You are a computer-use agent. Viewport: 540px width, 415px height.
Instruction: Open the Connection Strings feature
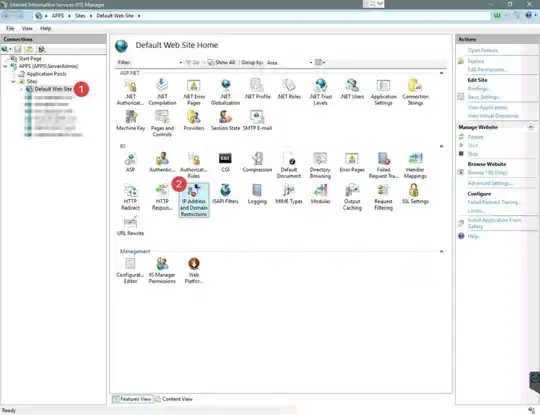pos(415,92)
